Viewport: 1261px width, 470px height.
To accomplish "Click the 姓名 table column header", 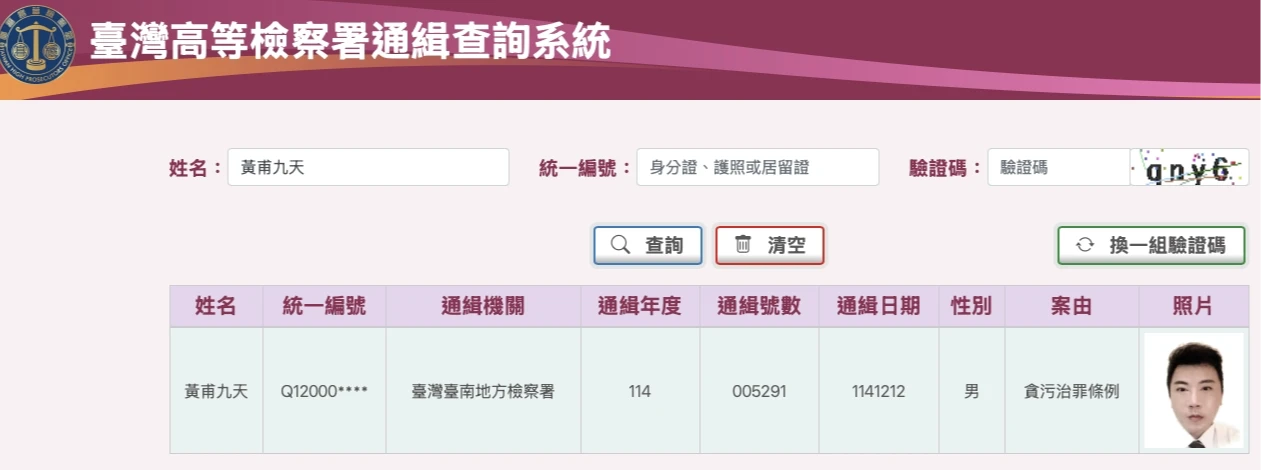I will tap(216, 307).
